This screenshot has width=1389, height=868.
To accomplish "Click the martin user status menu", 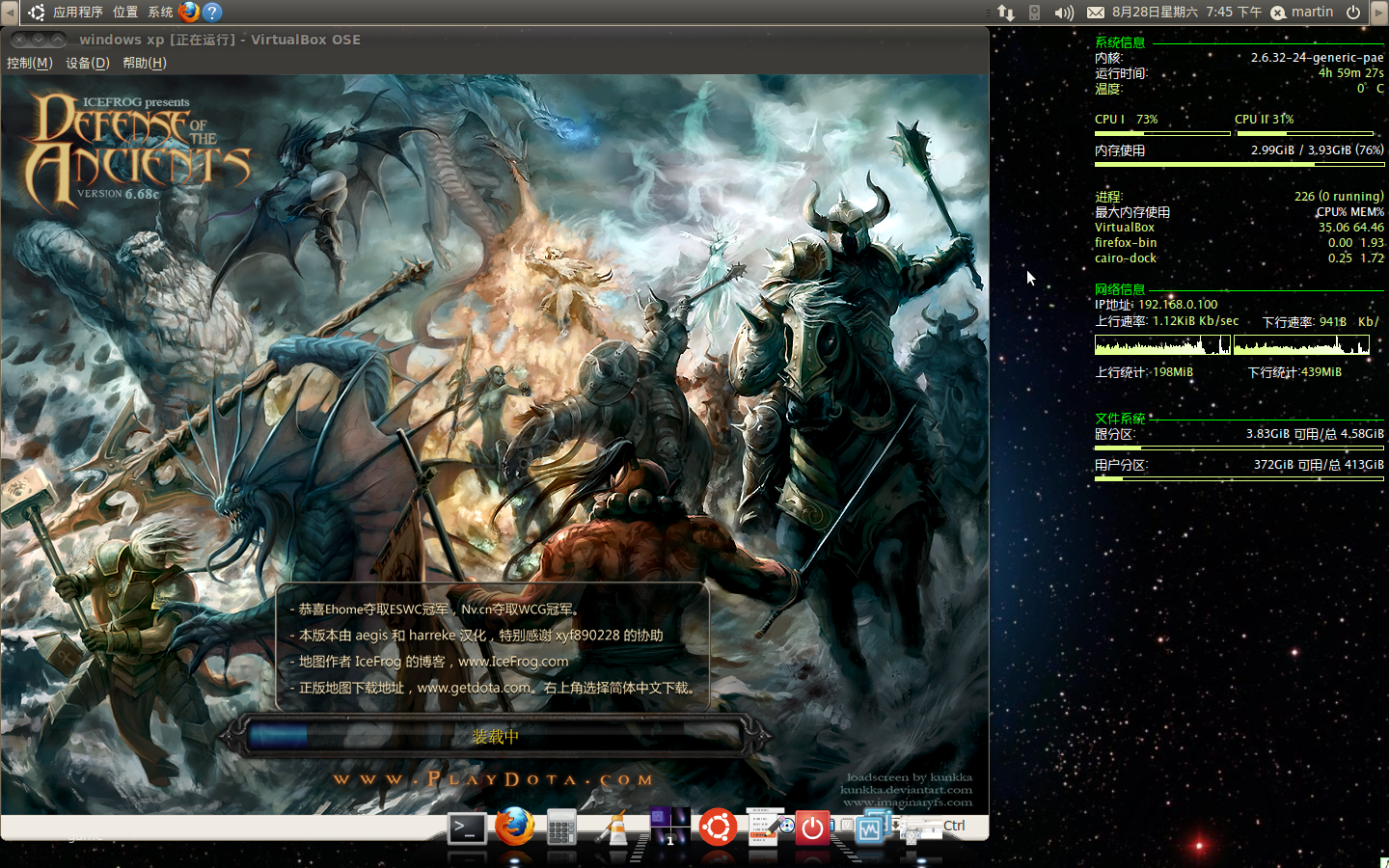I will [1302, 13].
